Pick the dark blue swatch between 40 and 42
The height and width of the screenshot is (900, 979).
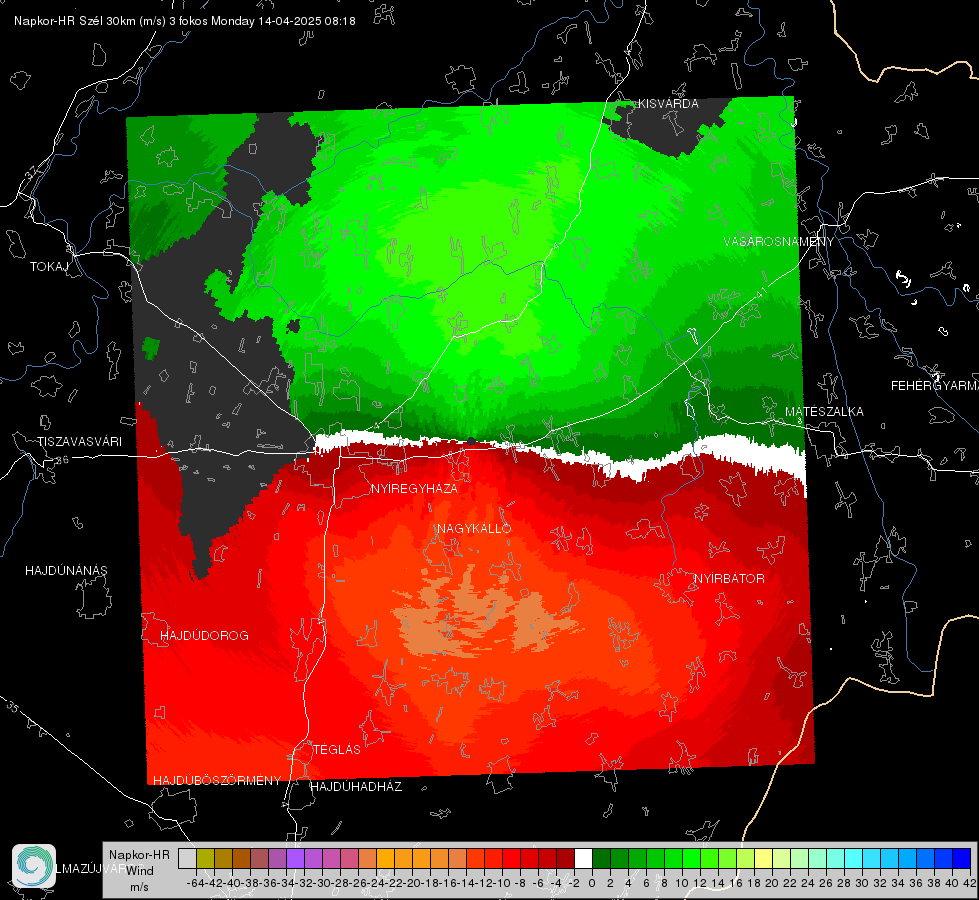pos(962,859)
